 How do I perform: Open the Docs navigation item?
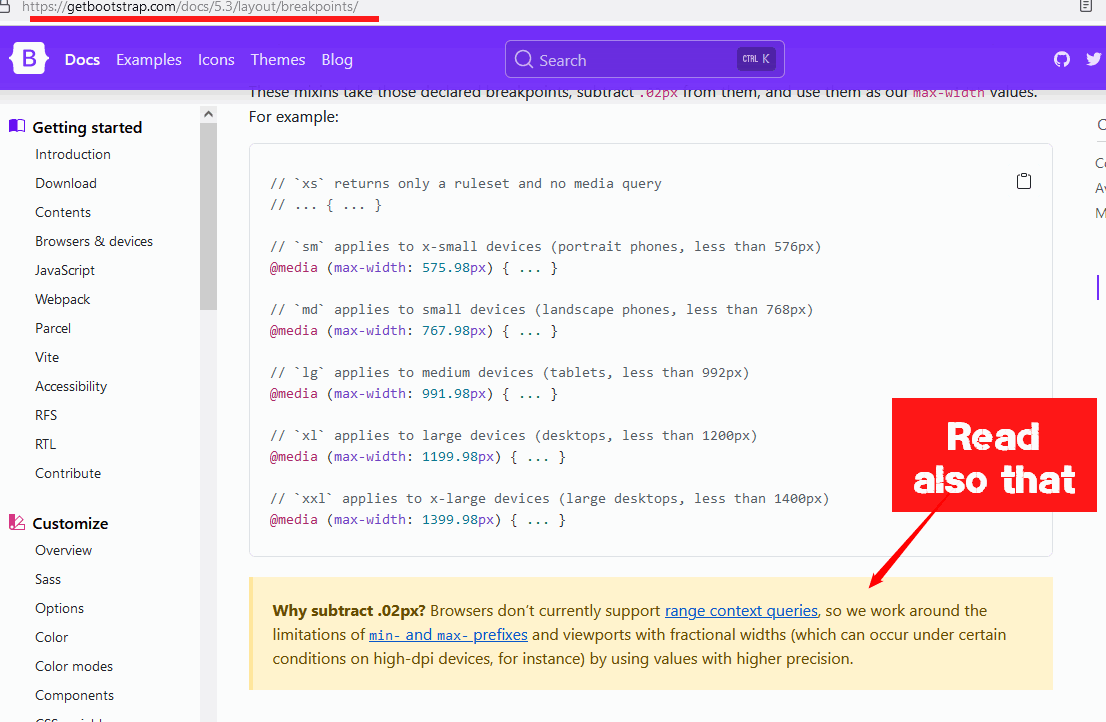pos(82,60)
